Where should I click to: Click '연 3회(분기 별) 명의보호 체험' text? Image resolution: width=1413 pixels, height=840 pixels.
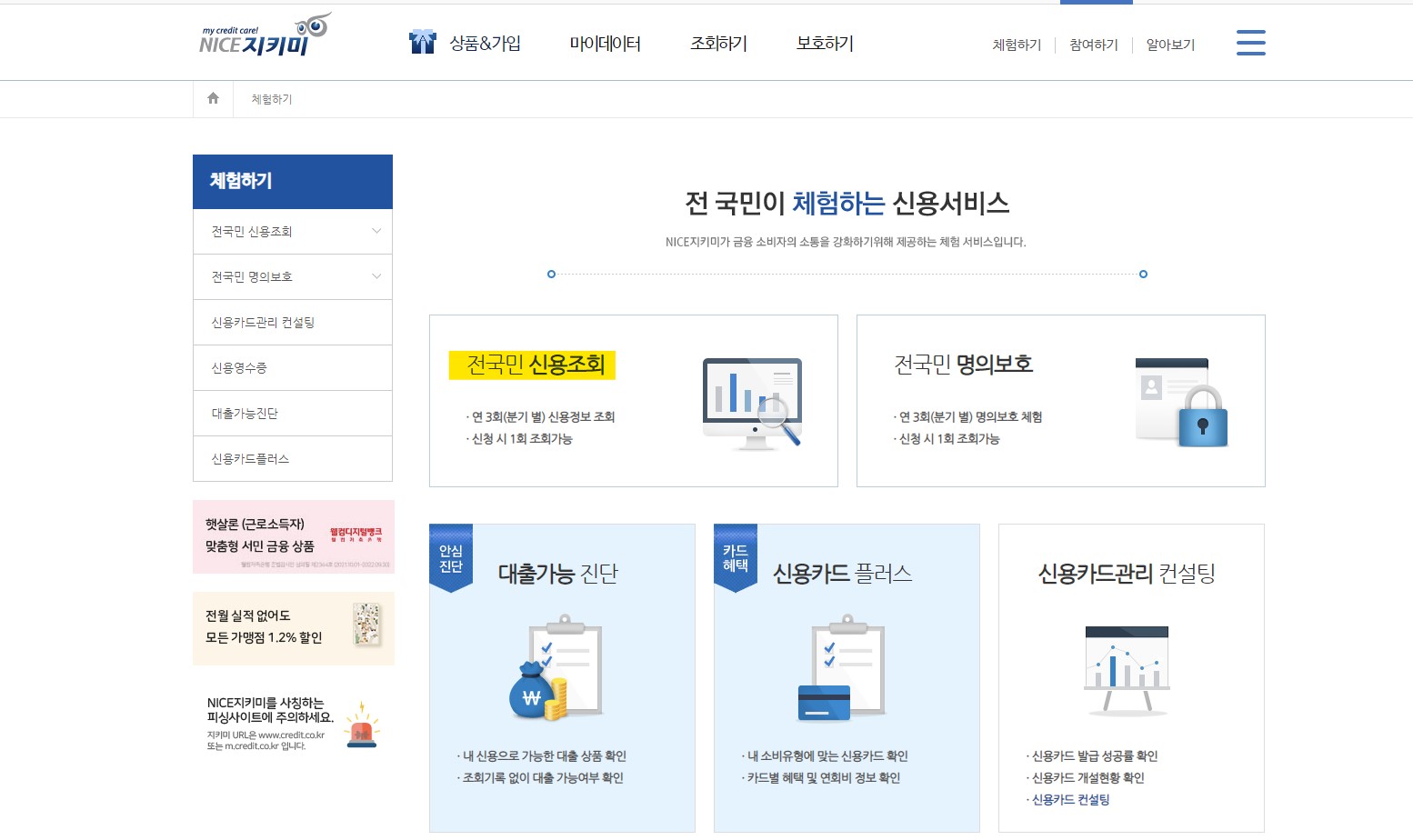970,417
